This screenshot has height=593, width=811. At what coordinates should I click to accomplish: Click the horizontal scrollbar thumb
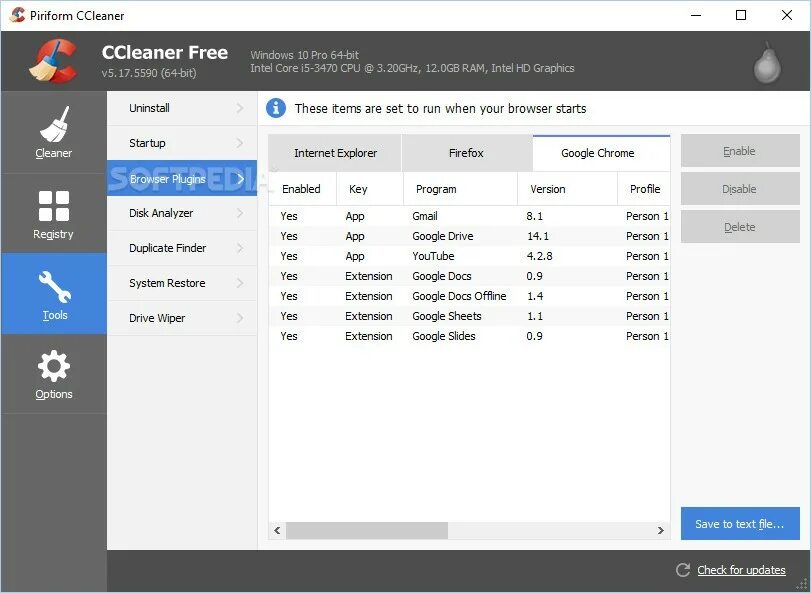367,530
